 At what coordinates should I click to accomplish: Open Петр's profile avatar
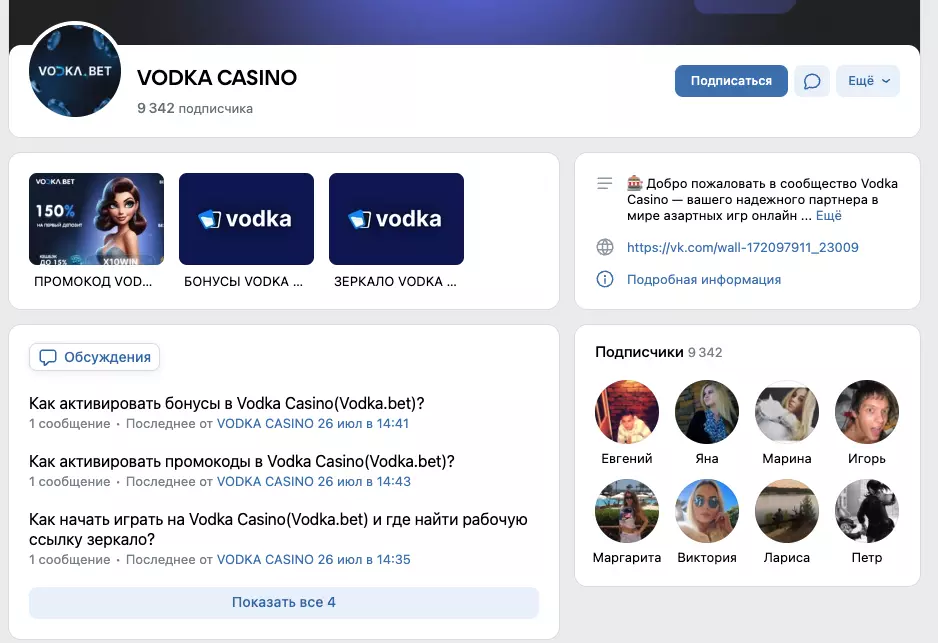pyautogui.click(x=867, y=511)
